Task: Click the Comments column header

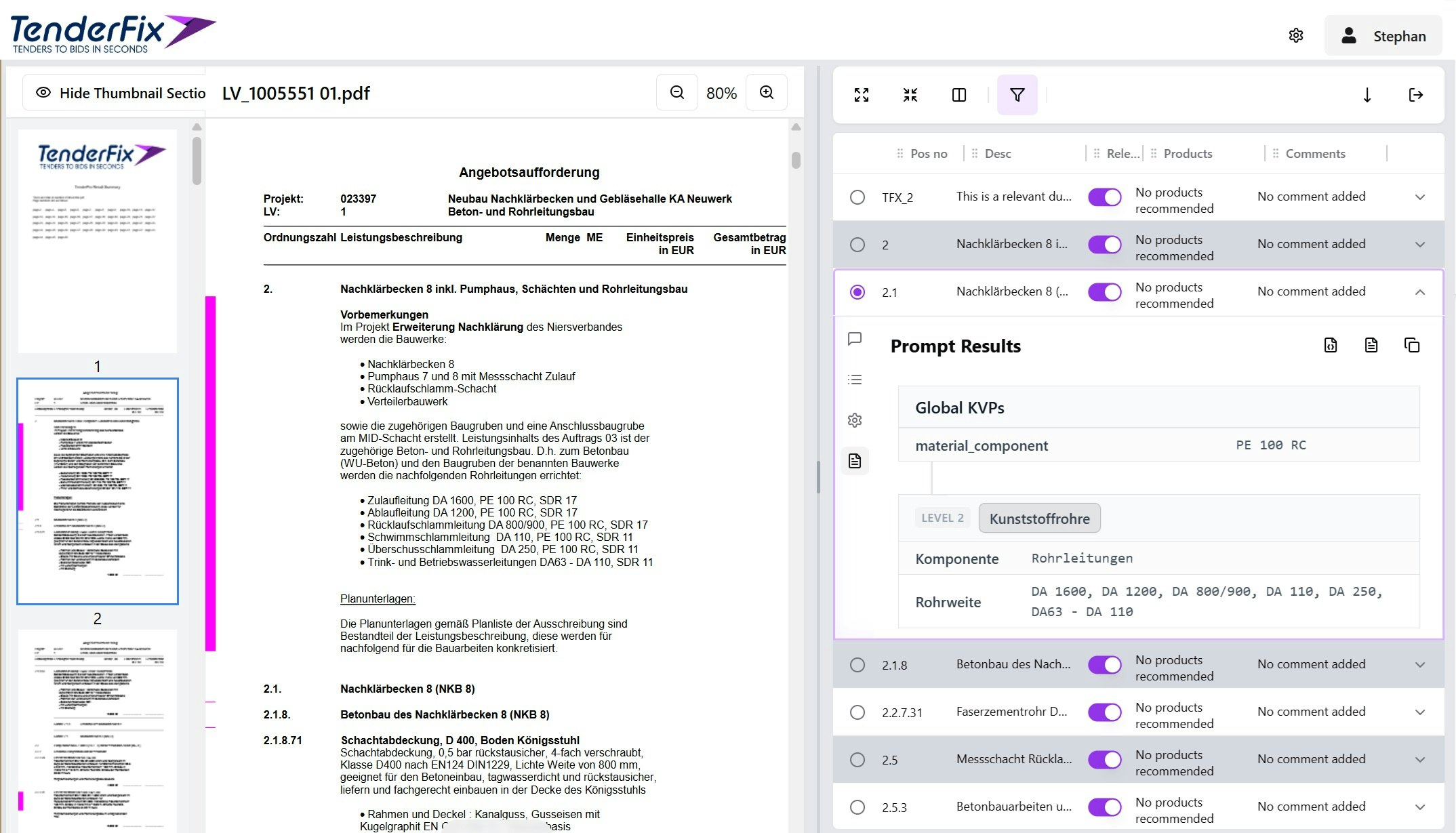Action: coord(1315,154)
